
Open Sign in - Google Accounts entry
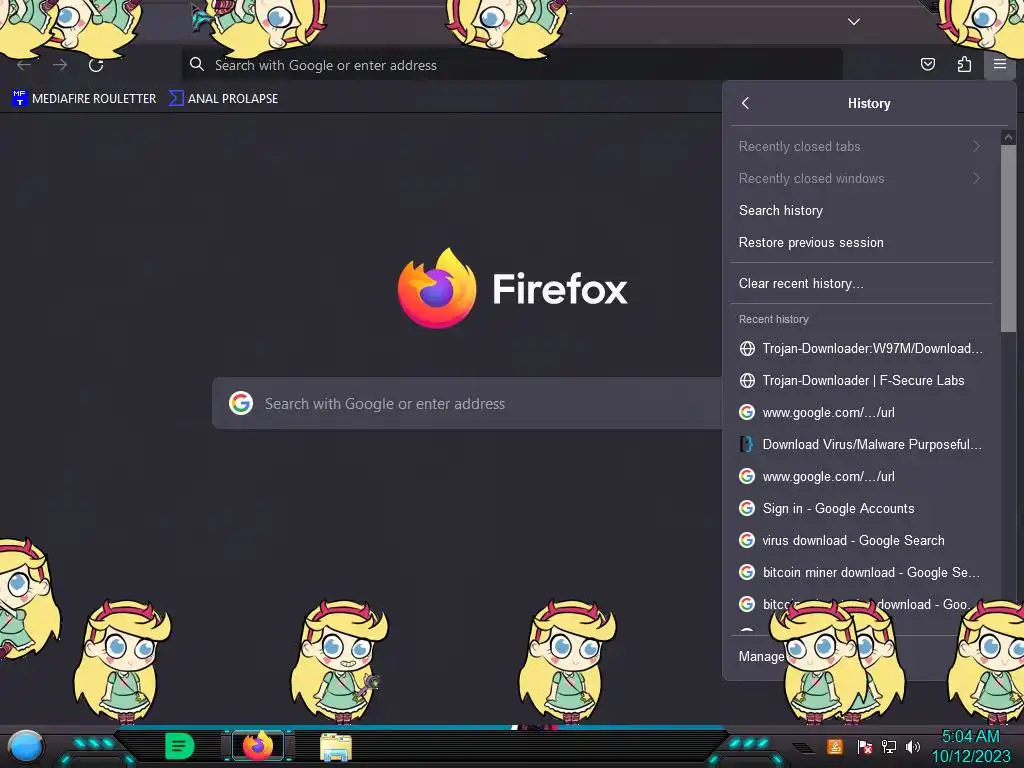861,508
